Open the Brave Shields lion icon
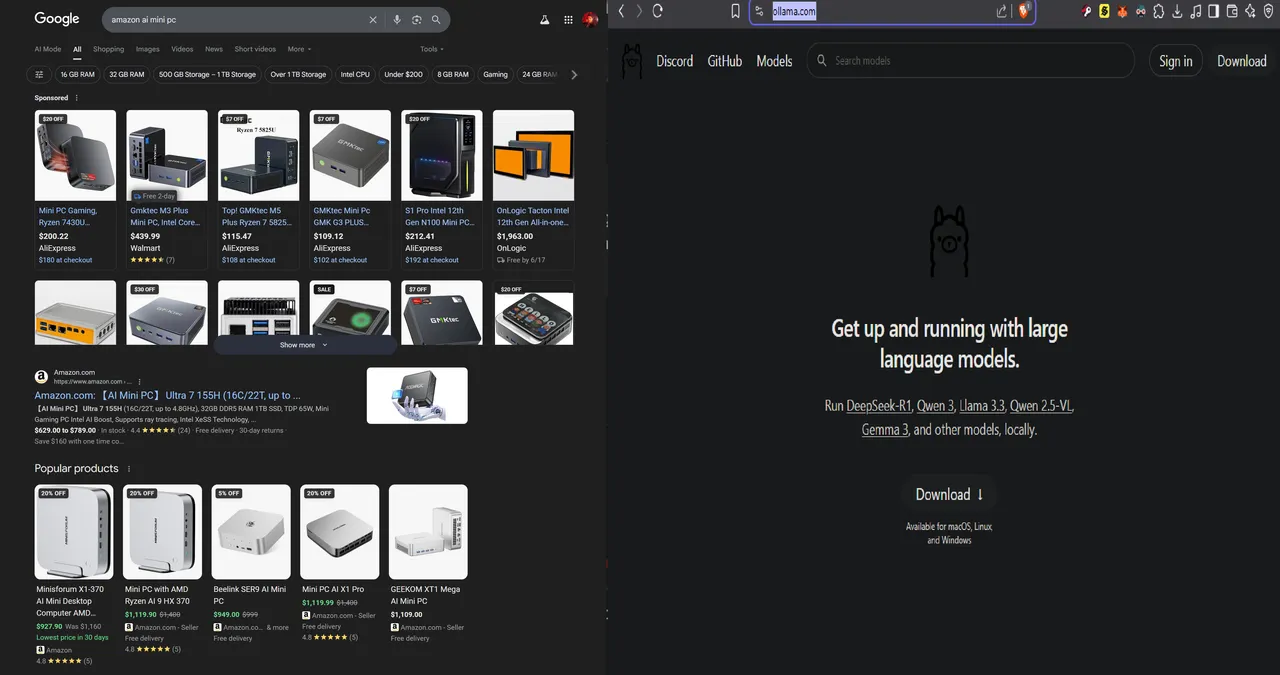Viewport: 1280px width, 675px height. coord(1023,11)
